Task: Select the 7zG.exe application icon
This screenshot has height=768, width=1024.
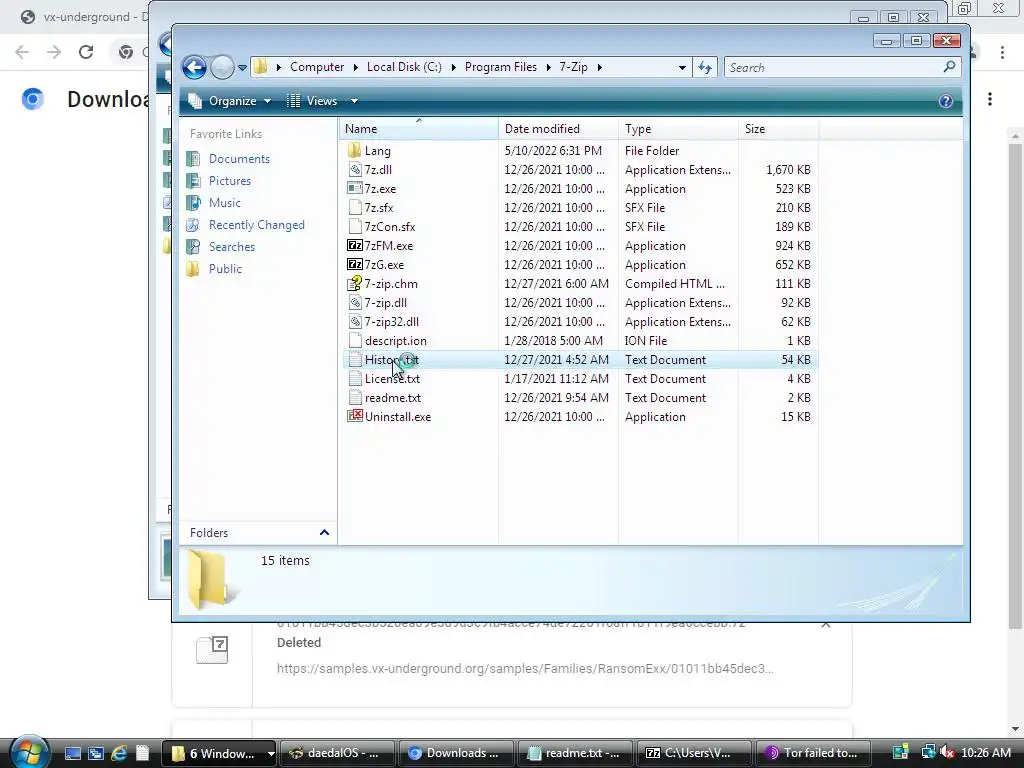Action: click(355, 264)
